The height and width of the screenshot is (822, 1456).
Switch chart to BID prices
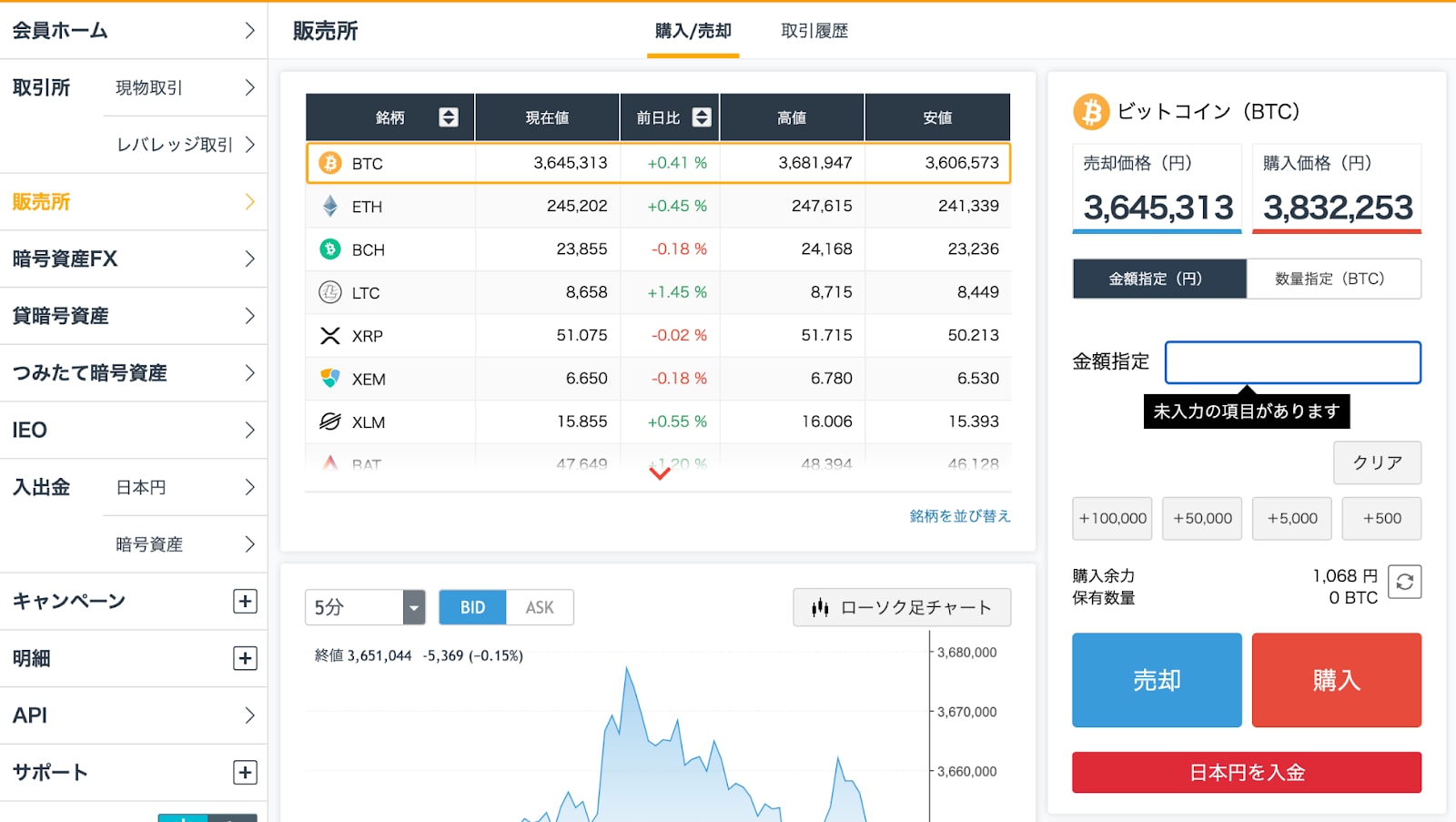[472, 607]
